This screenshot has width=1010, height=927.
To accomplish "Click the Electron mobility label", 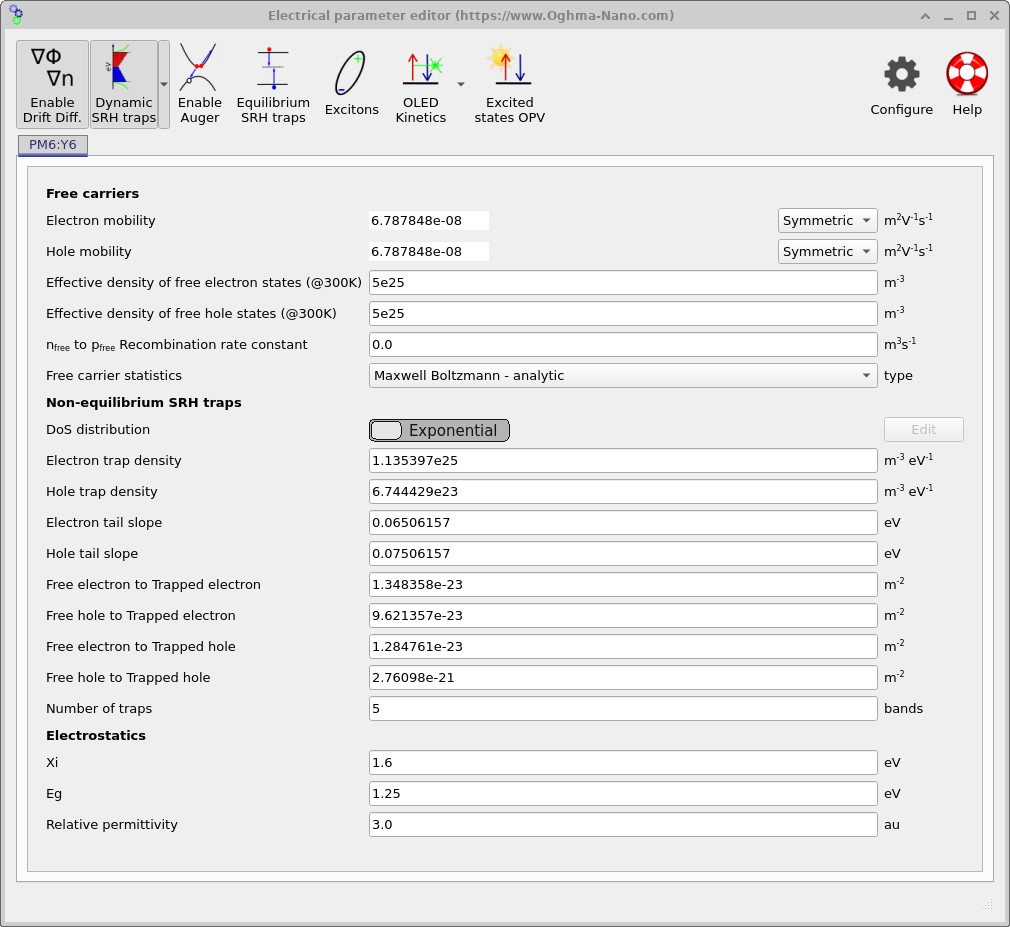I will click(x=100, y=220).
